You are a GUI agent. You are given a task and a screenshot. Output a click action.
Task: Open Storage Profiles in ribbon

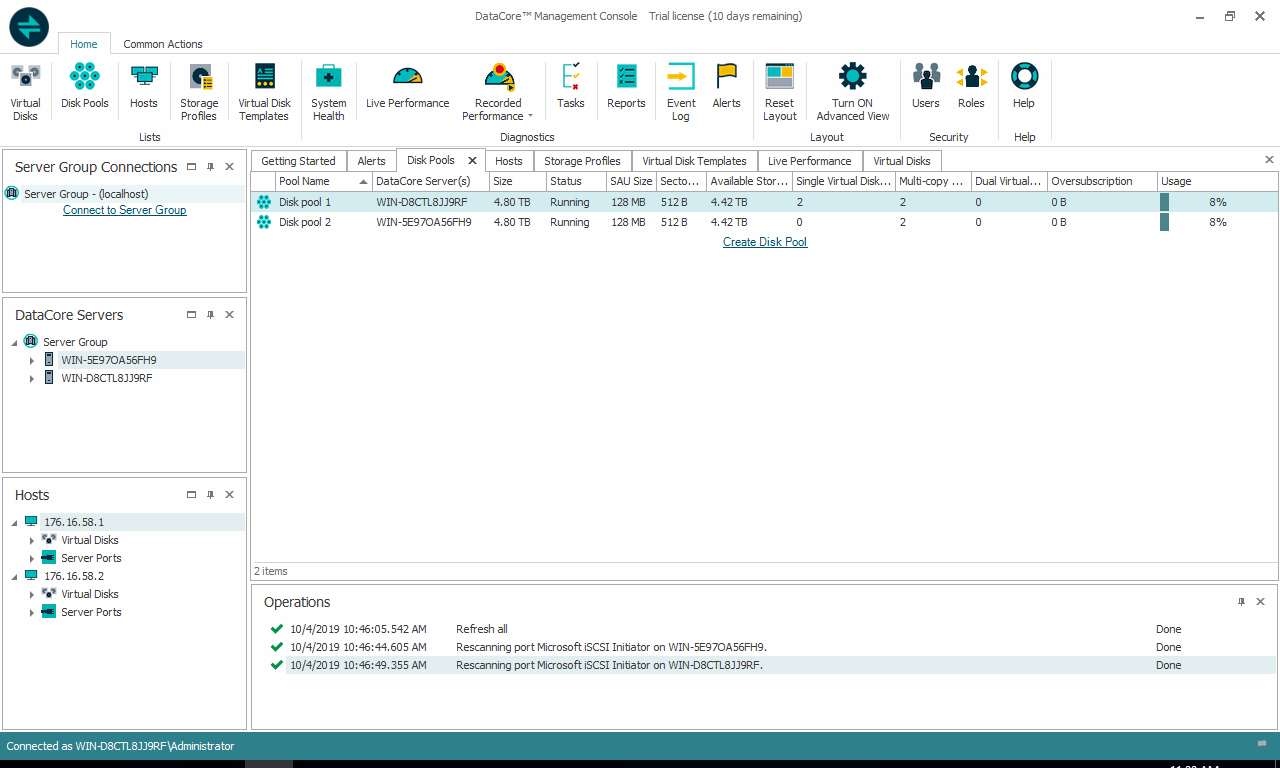pyautogui.click(x=199, y=92)
